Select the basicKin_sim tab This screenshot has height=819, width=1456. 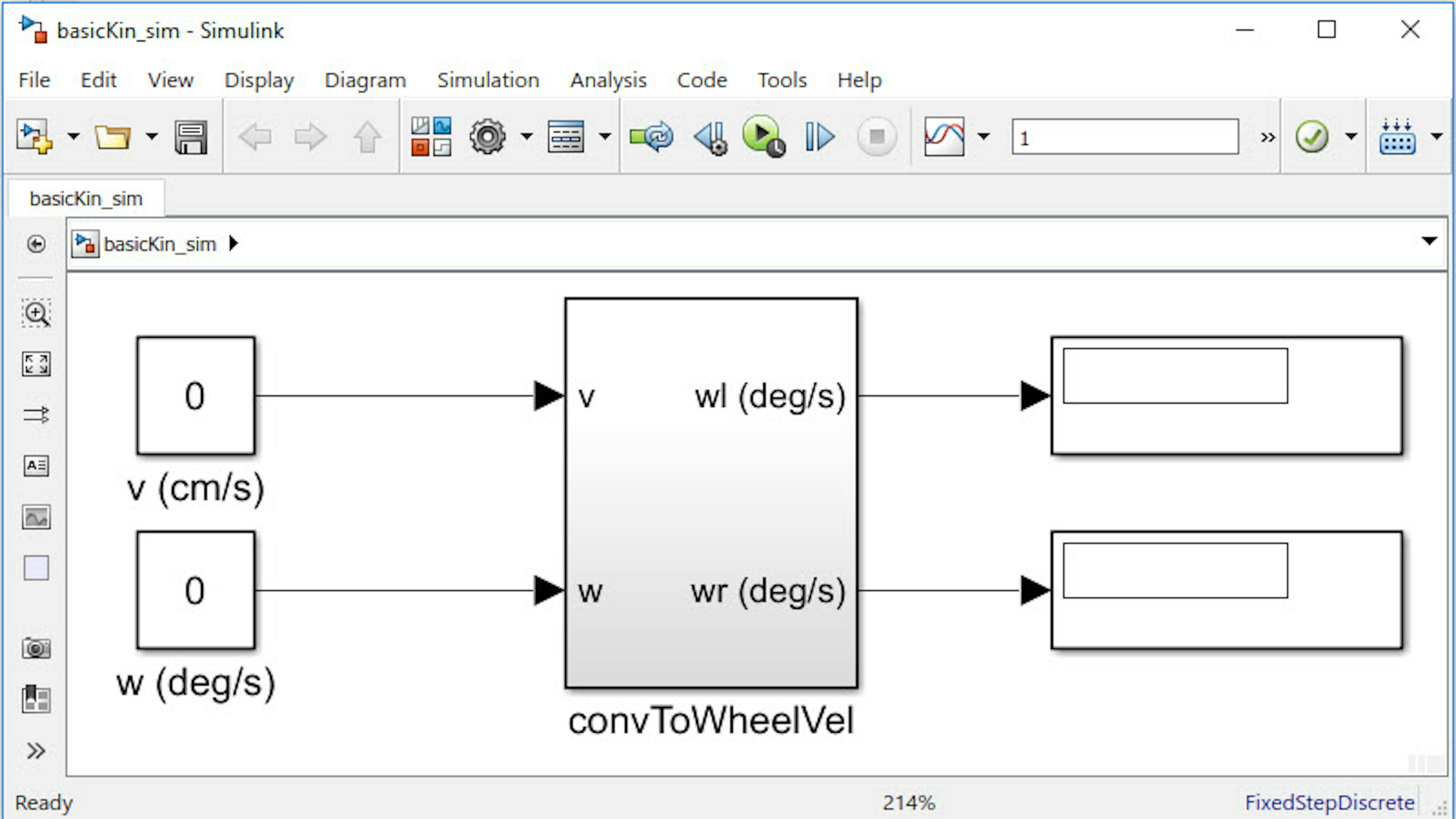[86, 199]
